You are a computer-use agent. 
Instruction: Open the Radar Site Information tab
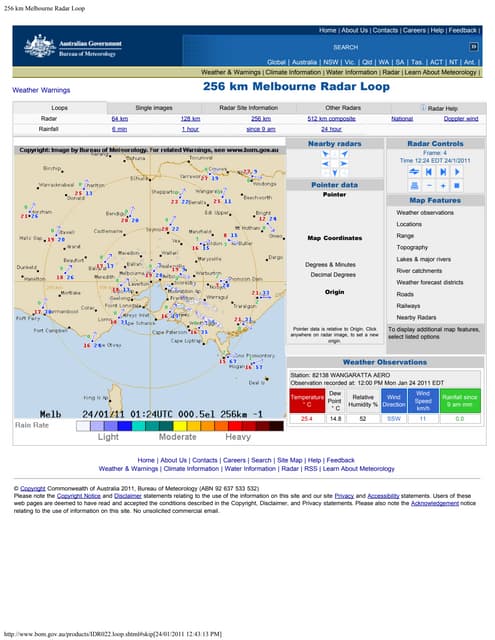[x=249, y=108]
